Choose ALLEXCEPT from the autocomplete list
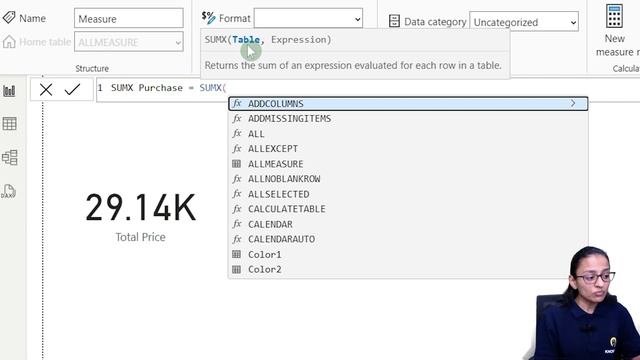The height and width of the screenshot is (360, 640). pos(408,149)
